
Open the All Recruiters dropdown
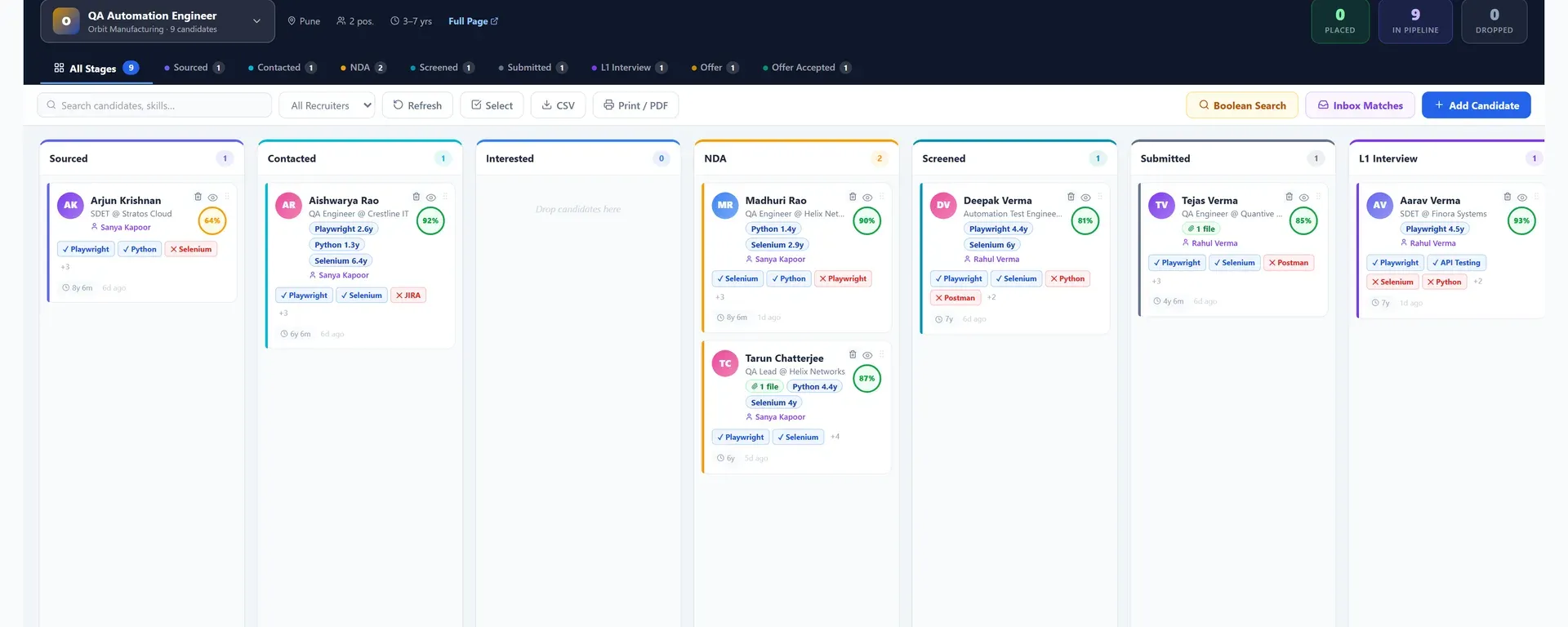pyautogui.click(x=327, y=105)
